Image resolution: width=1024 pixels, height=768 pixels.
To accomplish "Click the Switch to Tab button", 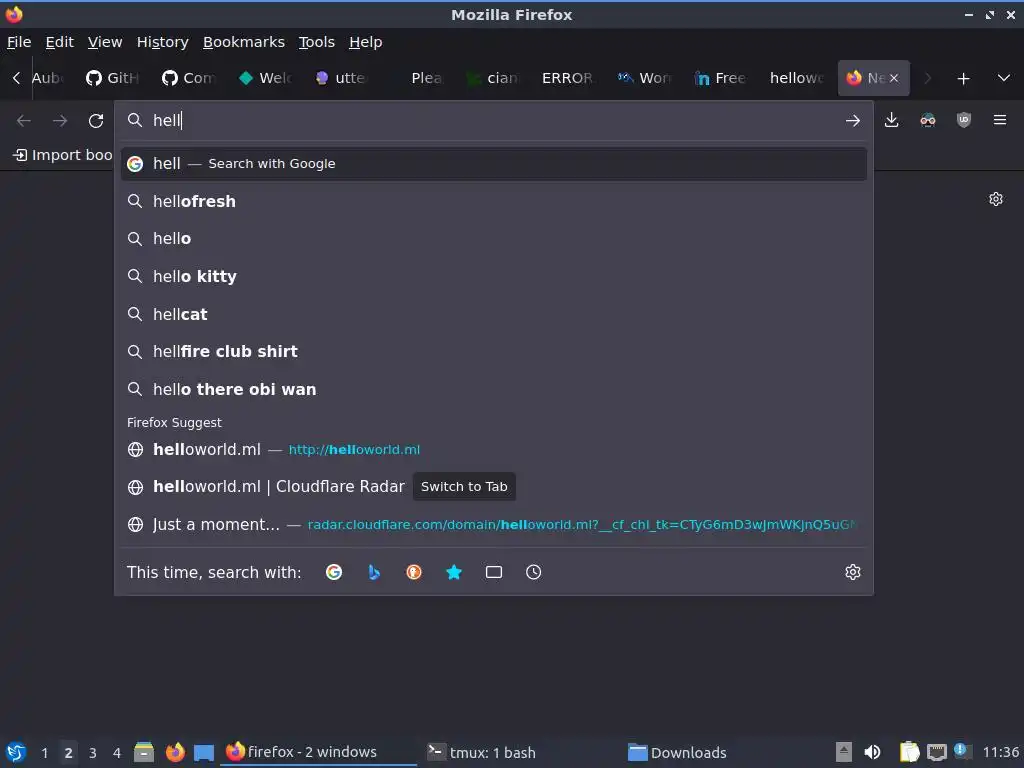I will click(x=464, y=487).
